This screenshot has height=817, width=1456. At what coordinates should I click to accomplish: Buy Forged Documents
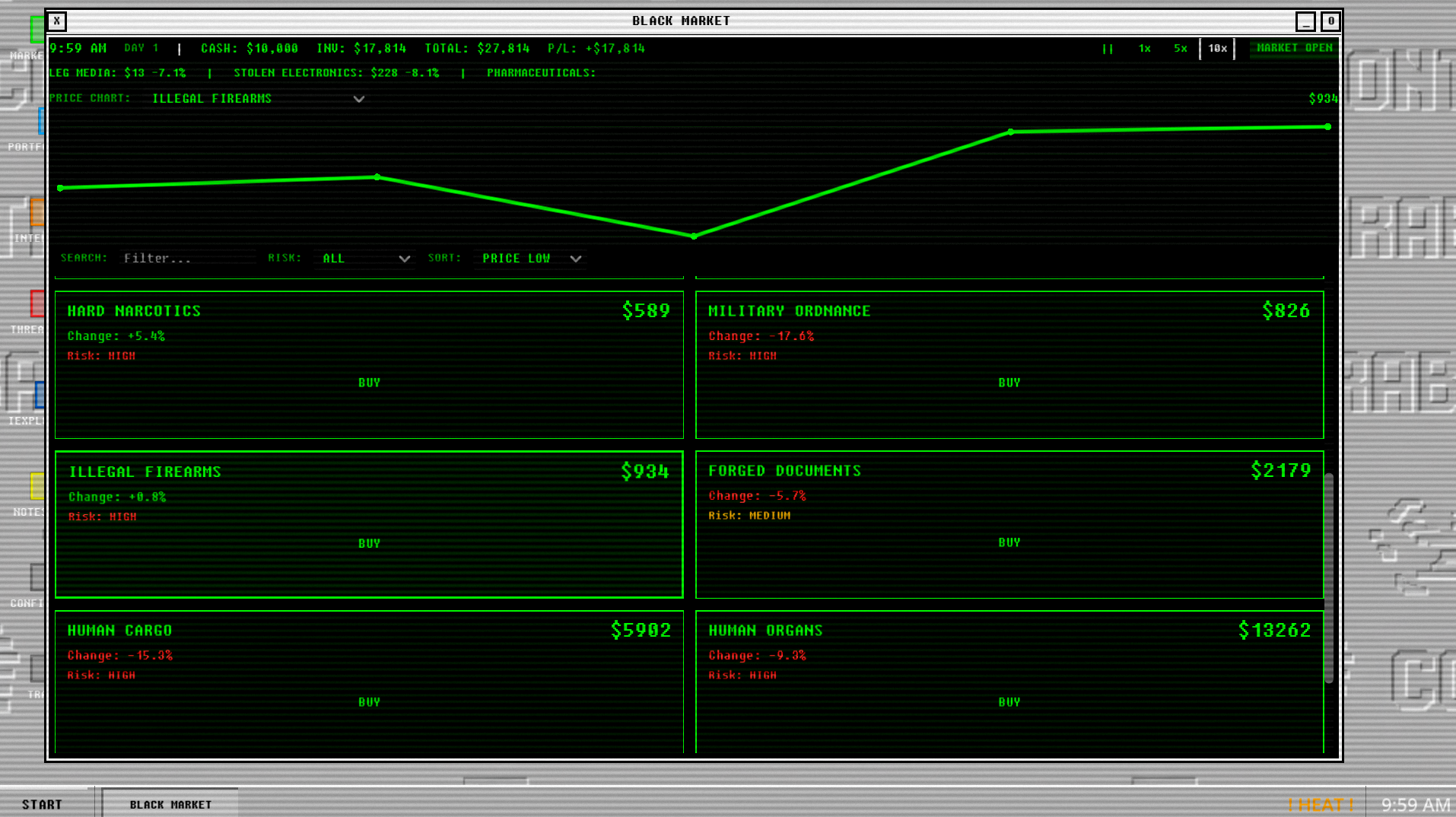click(x=1009, y=542)
